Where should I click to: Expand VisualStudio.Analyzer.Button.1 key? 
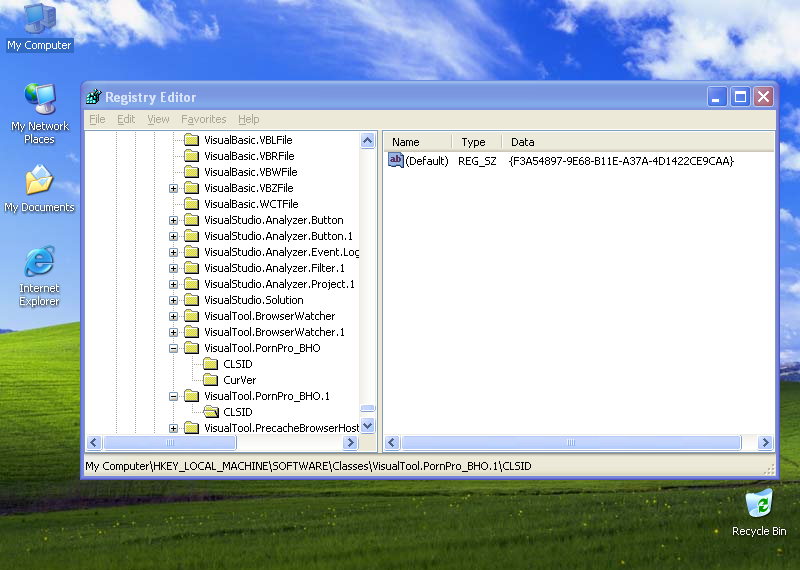click(173, 236)
